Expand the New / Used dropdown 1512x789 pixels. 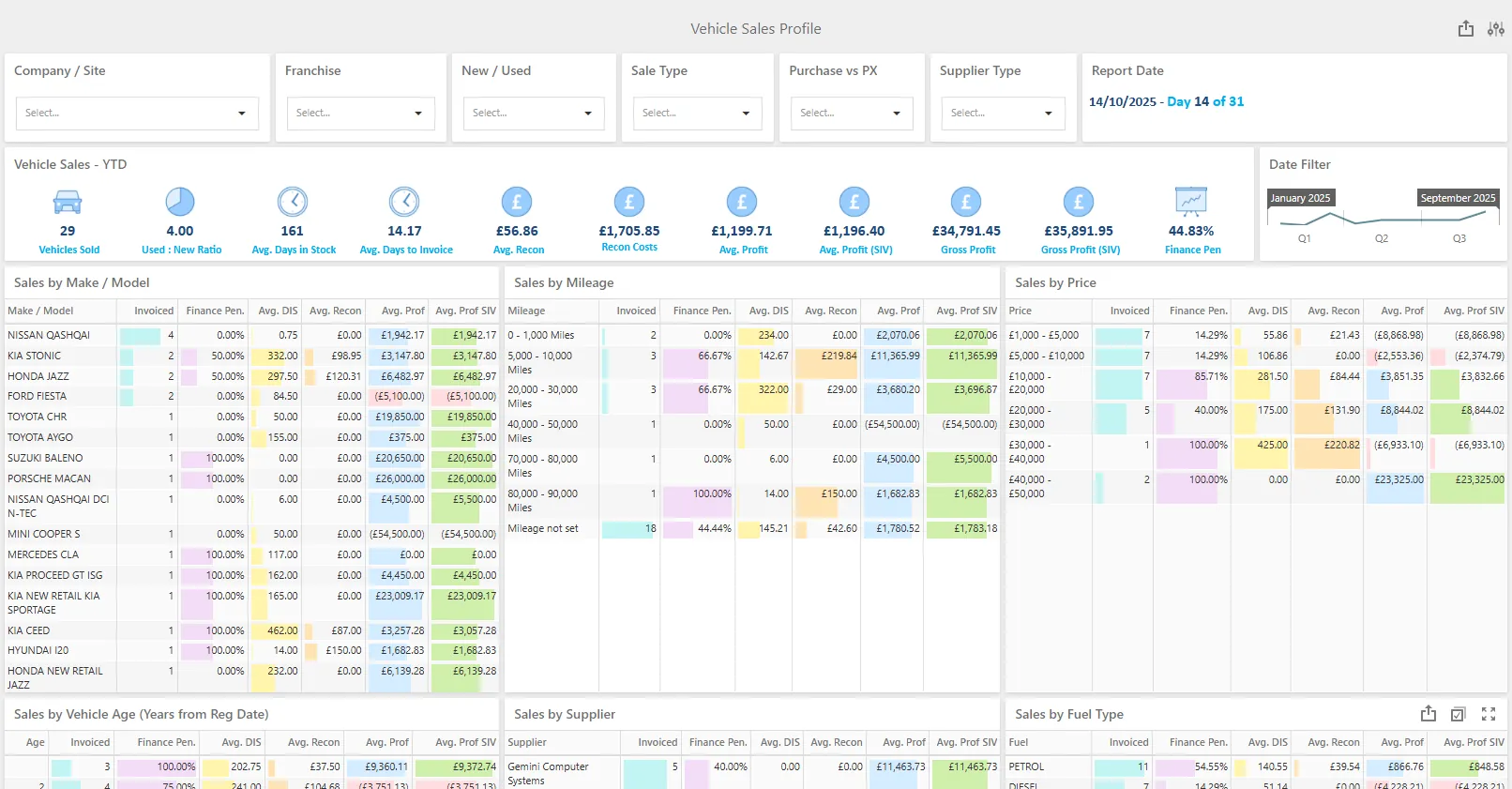pos(534,114)
